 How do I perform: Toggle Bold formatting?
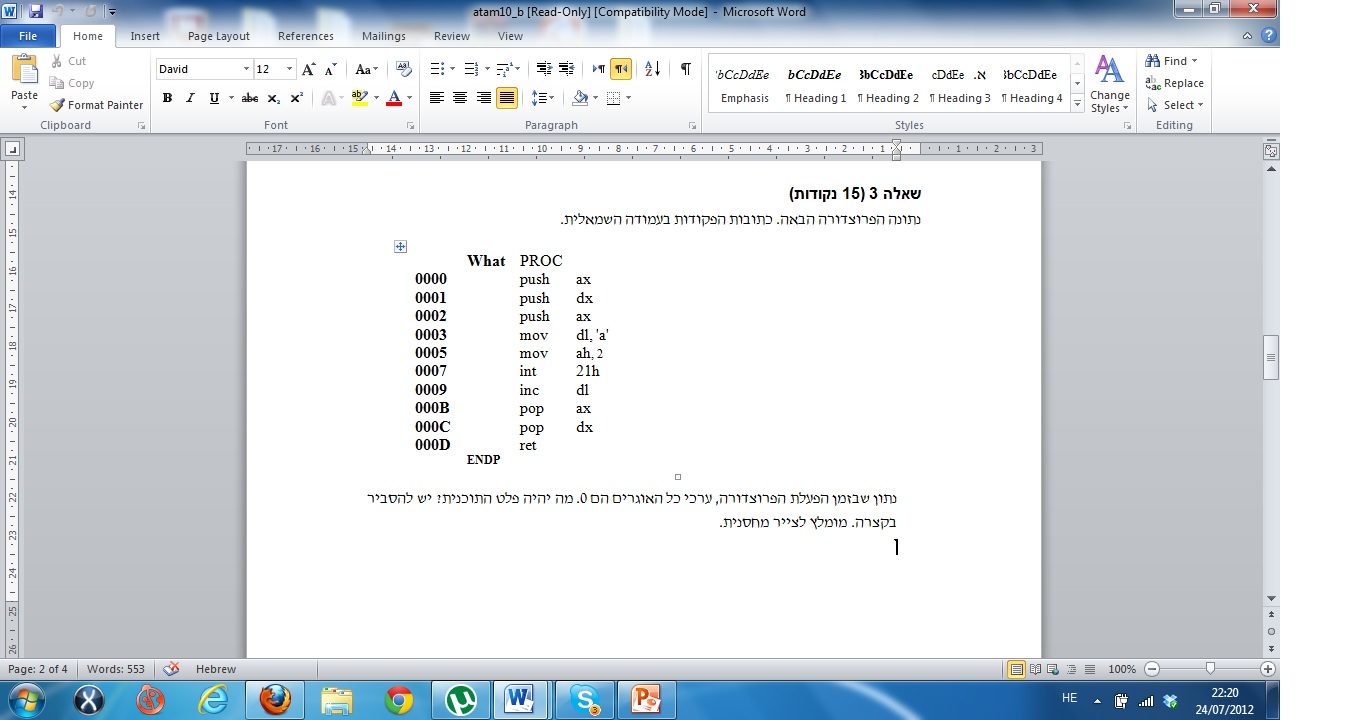coord(167,98)
